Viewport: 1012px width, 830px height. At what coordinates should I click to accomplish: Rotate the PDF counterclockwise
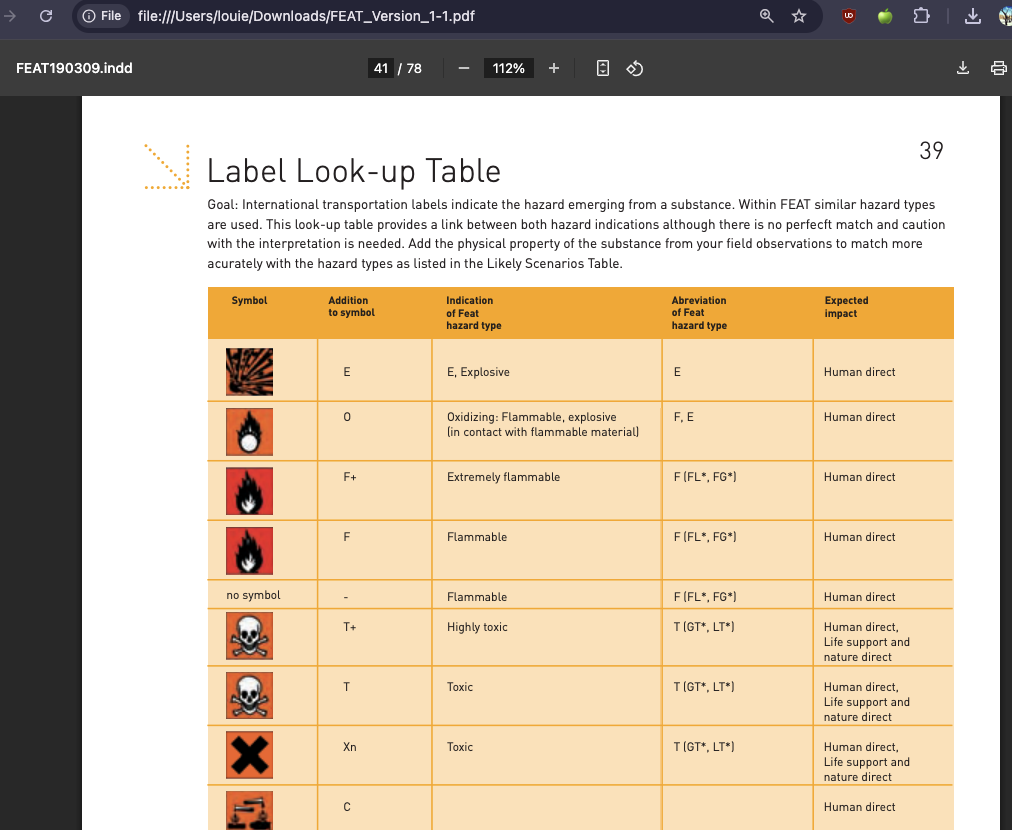click(x=634, y=68)
